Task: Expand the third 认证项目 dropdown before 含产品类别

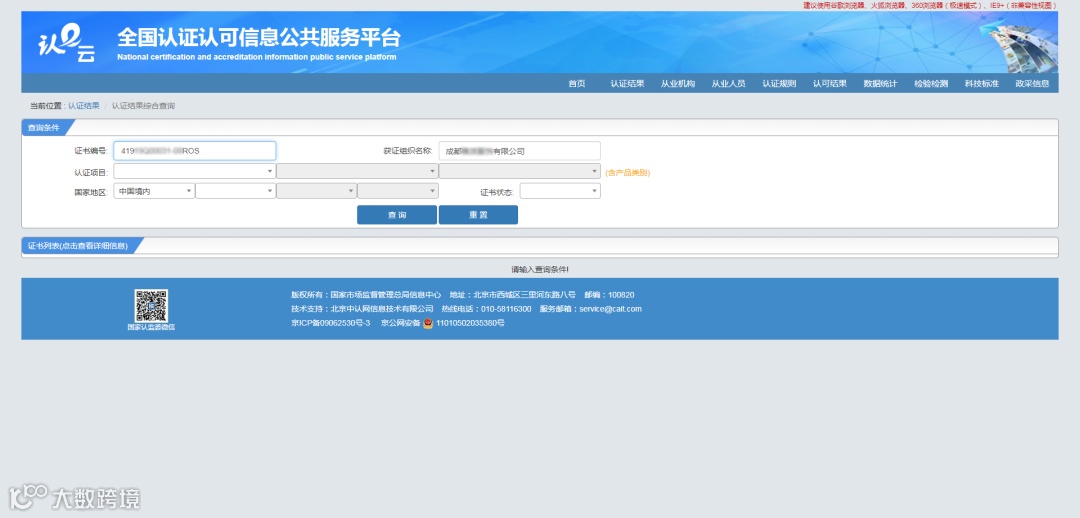Action: tap(519, 171)
